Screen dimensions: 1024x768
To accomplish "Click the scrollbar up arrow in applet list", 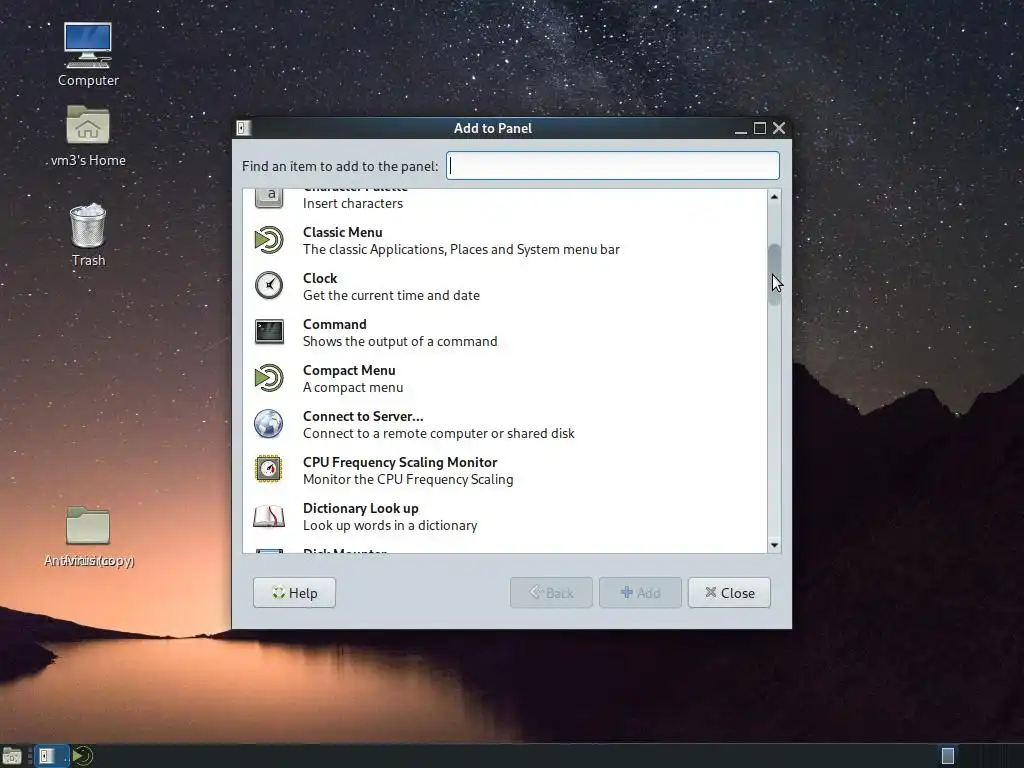I will click(x=775, y=197).
